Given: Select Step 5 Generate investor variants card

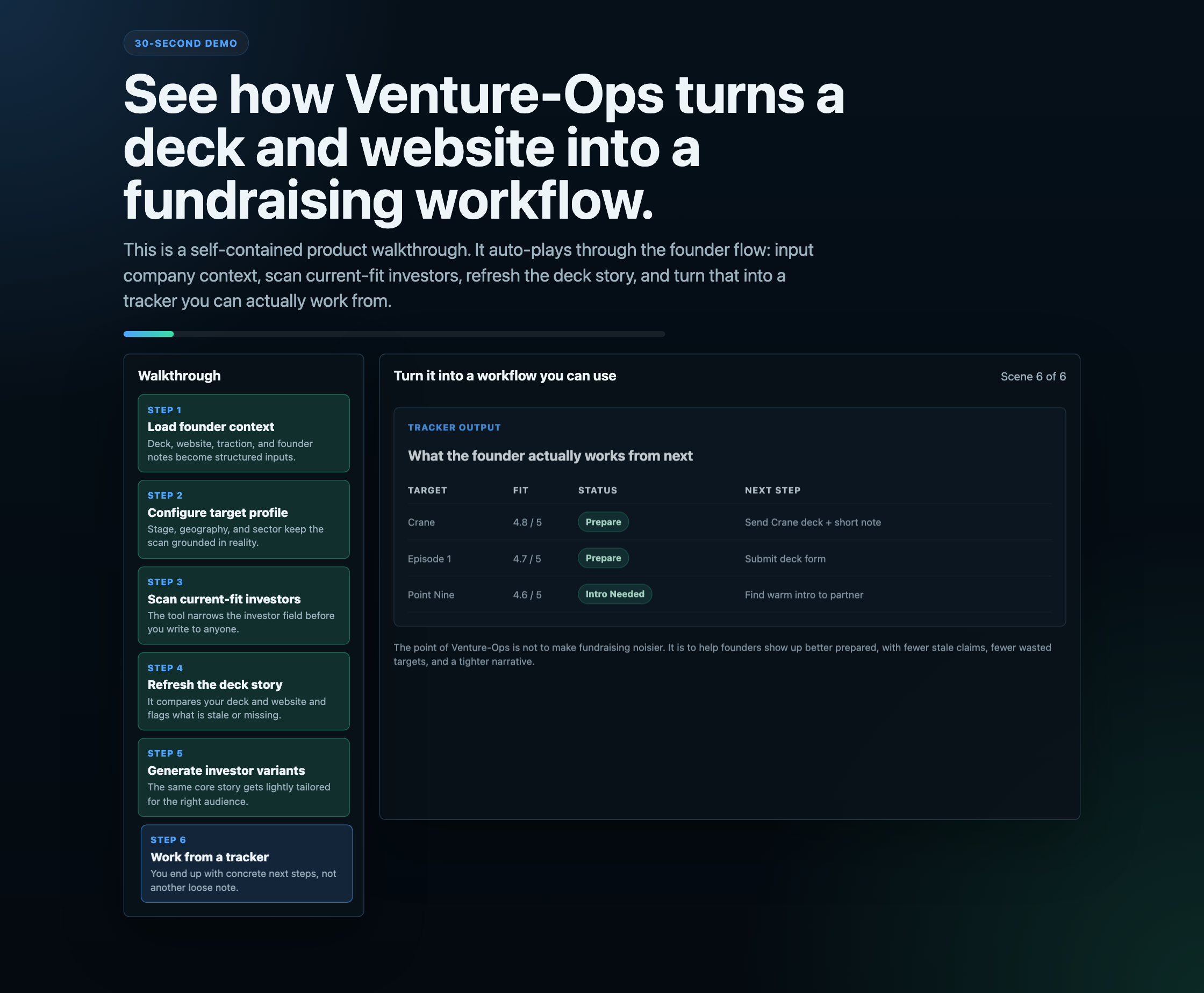Looking at the screenshot, I should [243, 778].
